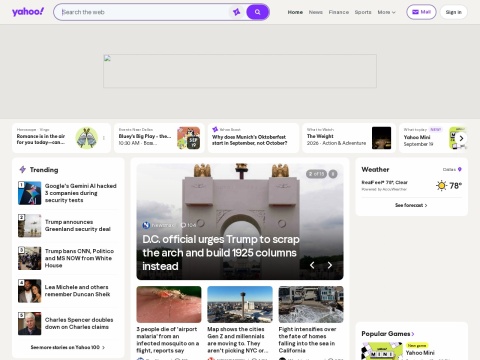
Task: Click the banner advertisement placeholder
Action: click(x=240, y=71)
